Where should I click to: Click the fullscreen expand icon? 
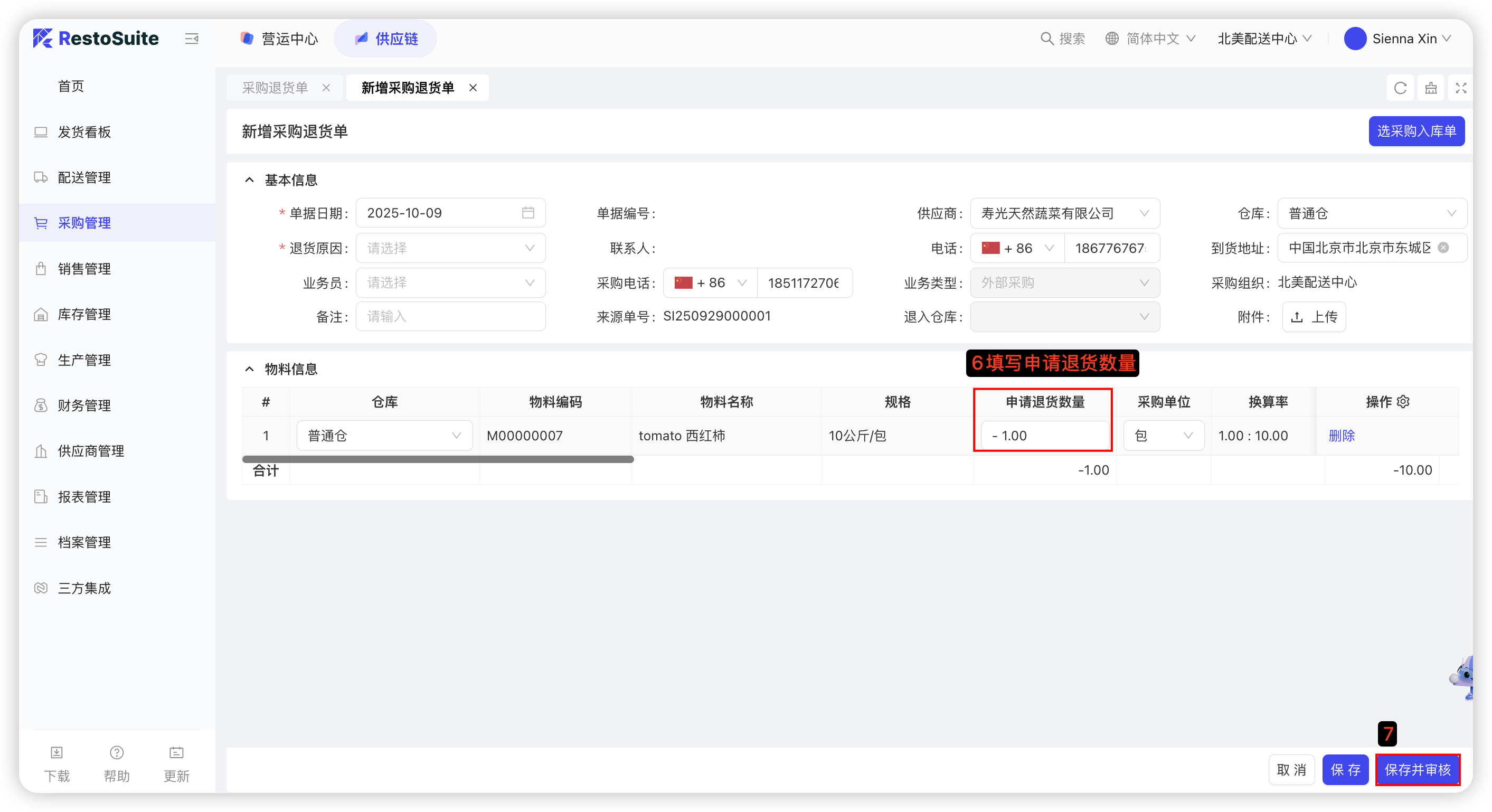(x=1461, y=88)
